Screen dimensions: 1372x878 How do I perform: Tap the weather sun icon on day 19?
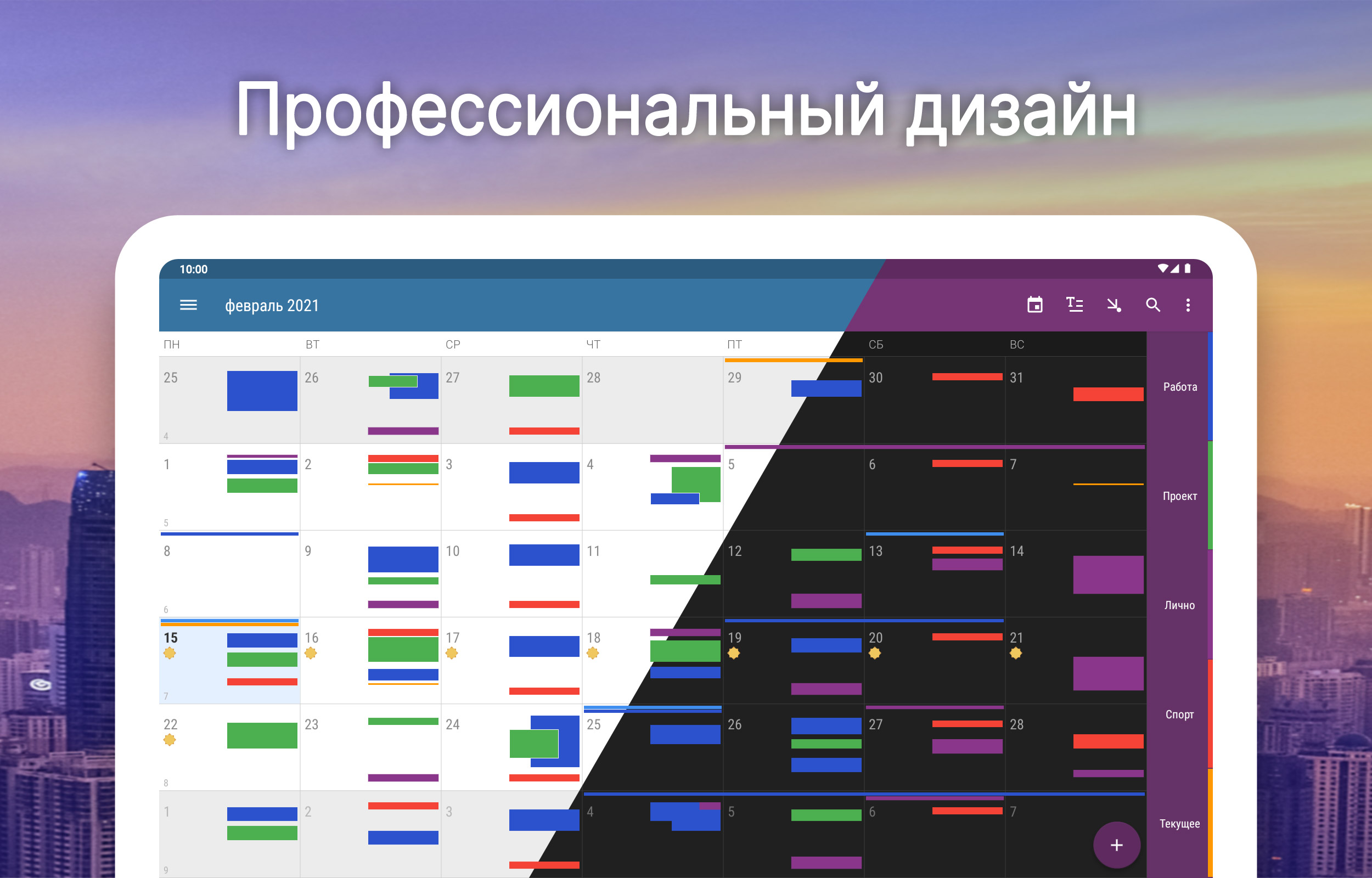point(734,654)
